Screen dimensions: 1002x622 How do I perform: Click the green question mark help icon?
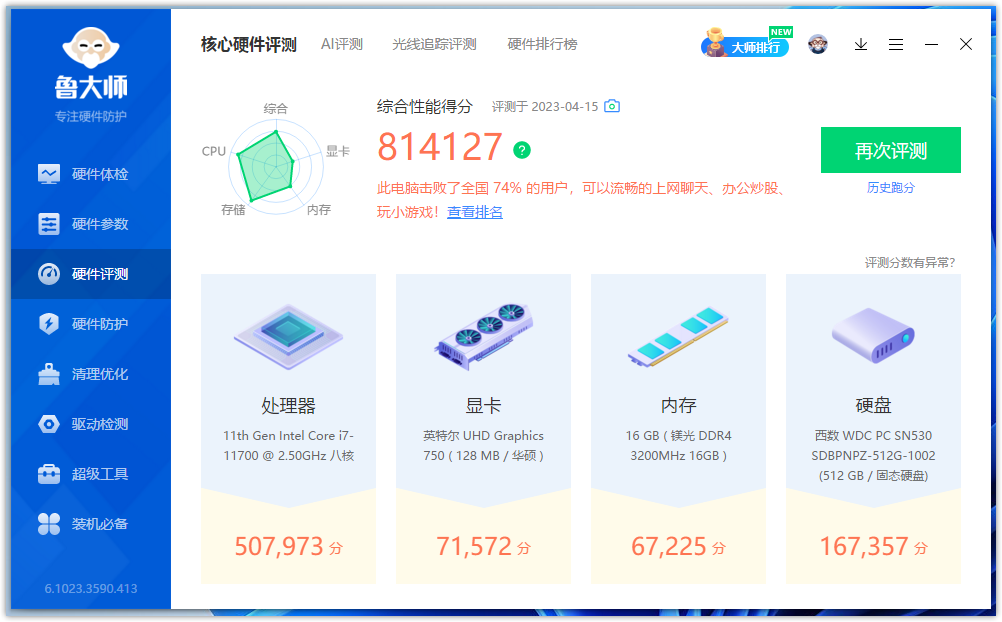click(x=522, y=150)
